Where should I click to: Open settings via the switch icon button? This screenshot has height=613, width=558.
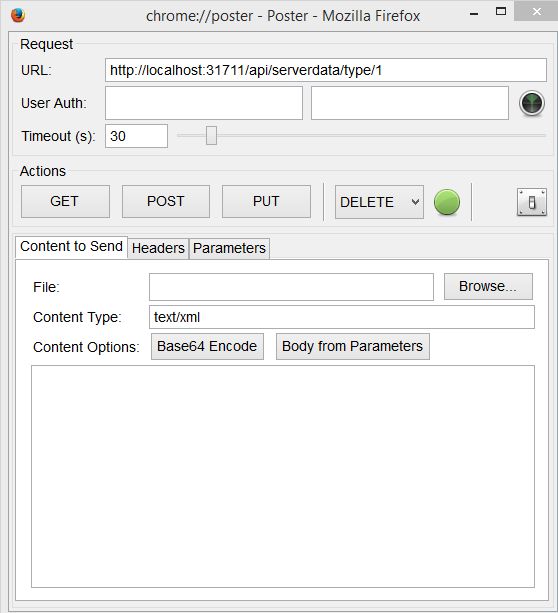(531, 202)
